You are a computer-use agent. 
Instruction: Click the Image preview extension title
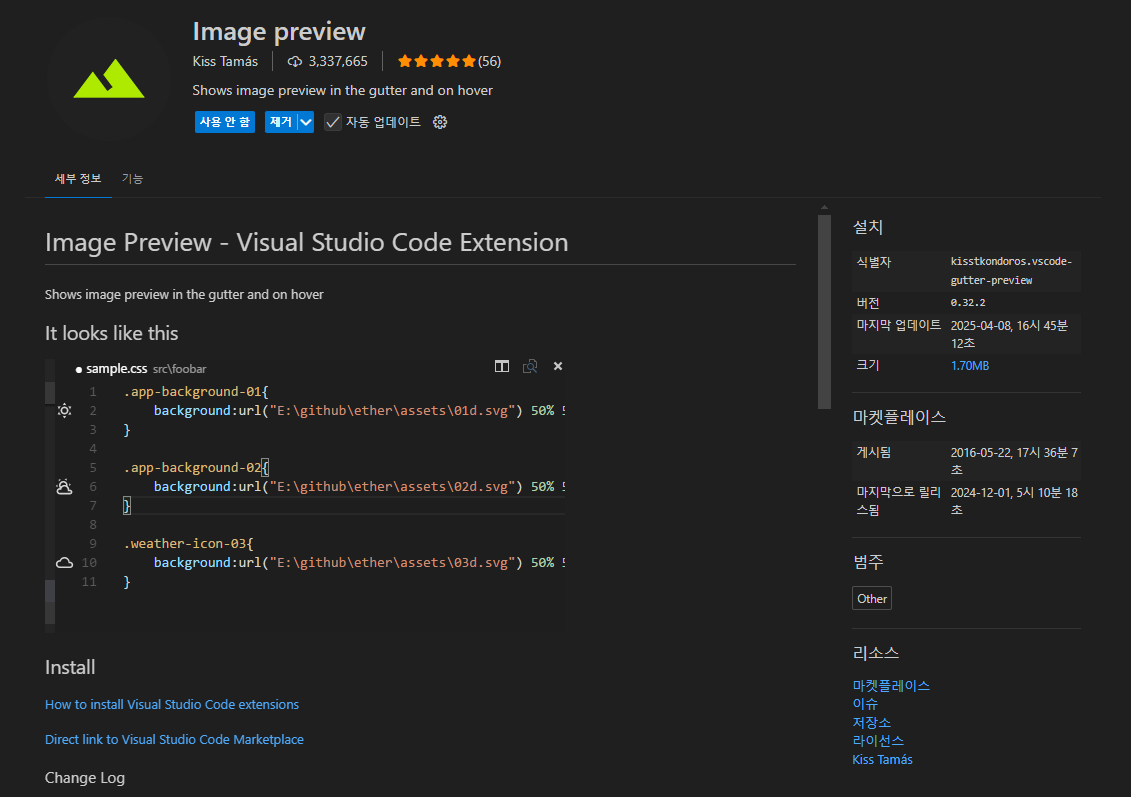(x=279, y=31)
